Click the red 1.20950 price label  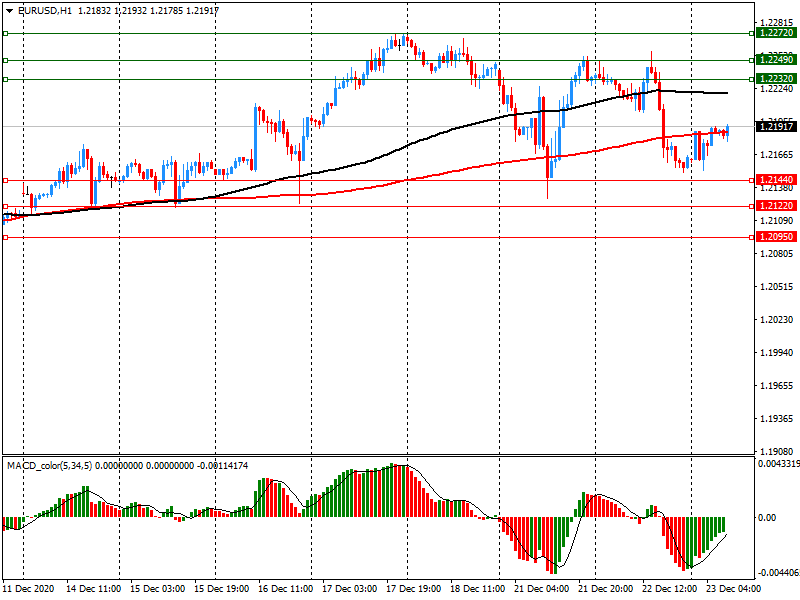[x=776, y=237]
